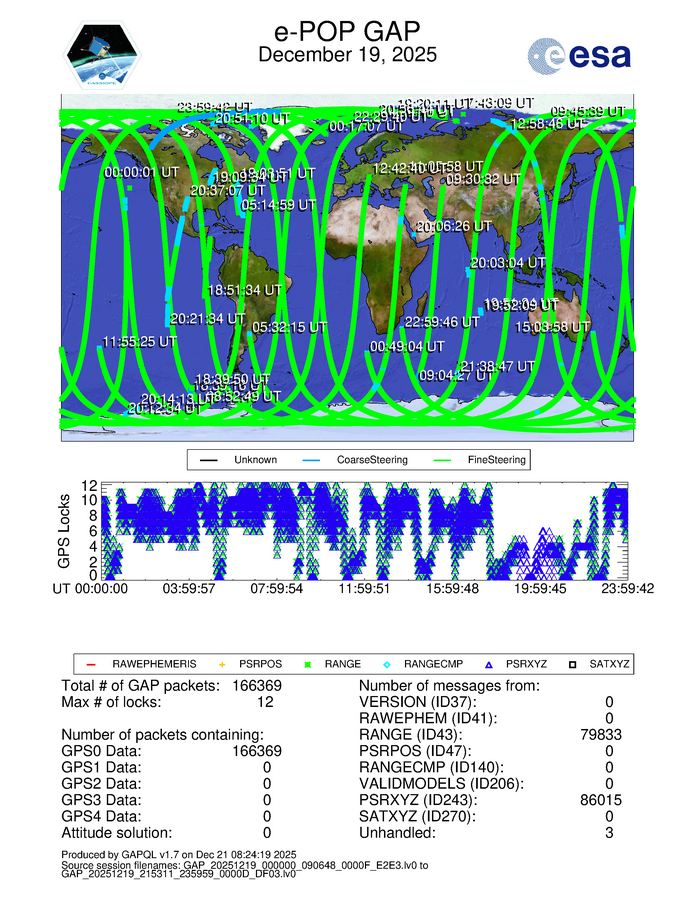The height and width of the screenshot is (899, 695).
Task: Click the black Unknown legend line
Action: tap(209, 460)
